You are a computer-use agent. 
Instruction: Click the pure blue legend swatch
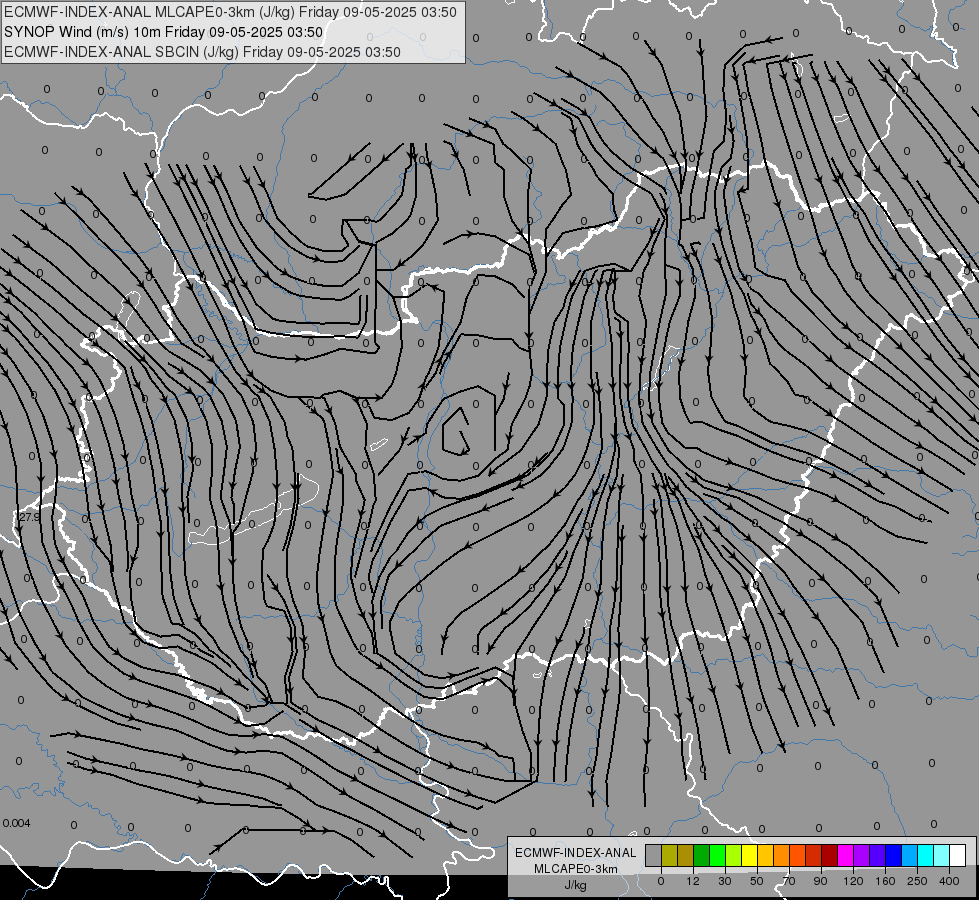[x=893, y=855]
